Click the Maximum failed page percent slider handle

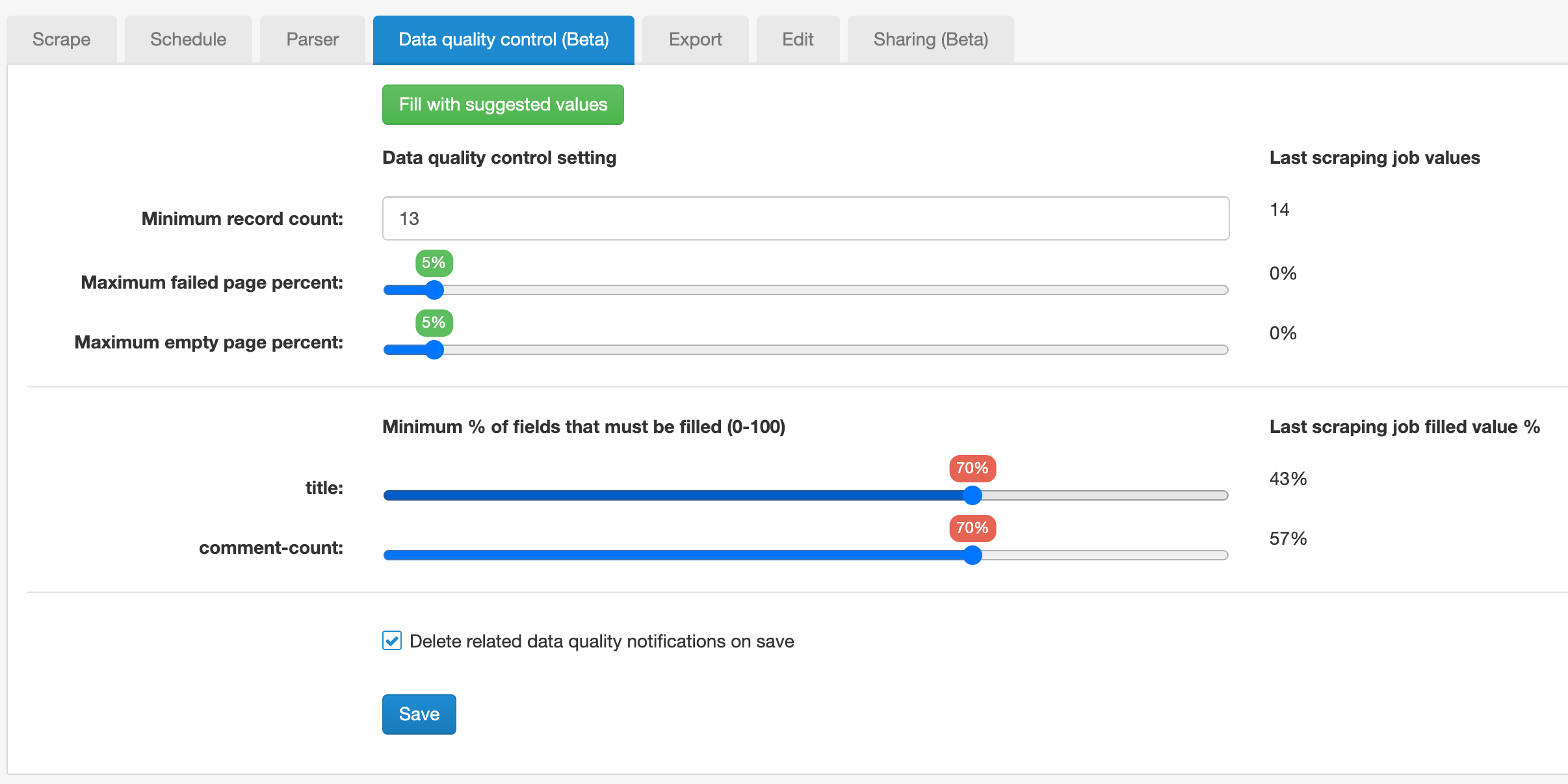tap(434, 290)
